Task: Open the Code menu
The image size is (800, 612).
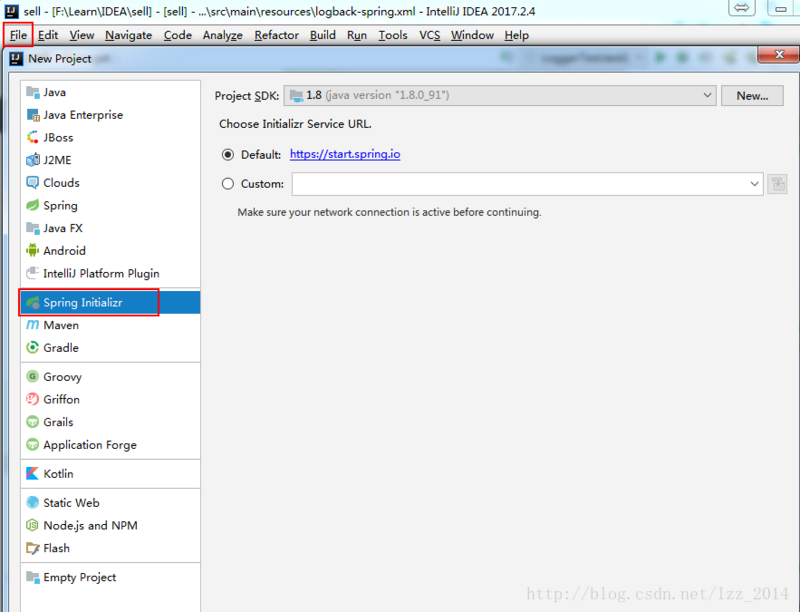Action: [178, 35]
